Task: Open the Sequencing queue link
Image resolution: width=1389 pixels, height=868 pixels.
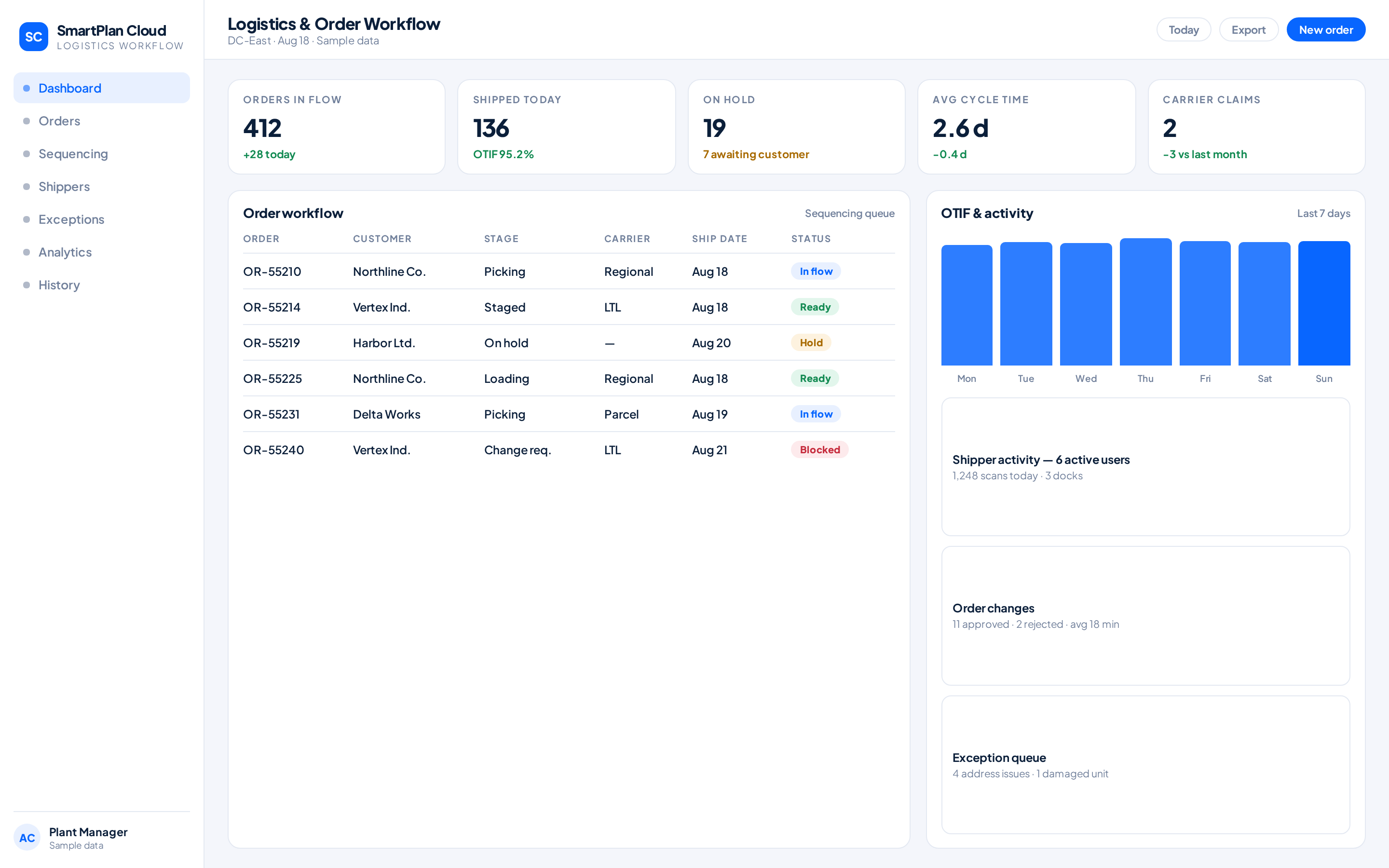Action: pyautogui.click(x=849, y=213)
